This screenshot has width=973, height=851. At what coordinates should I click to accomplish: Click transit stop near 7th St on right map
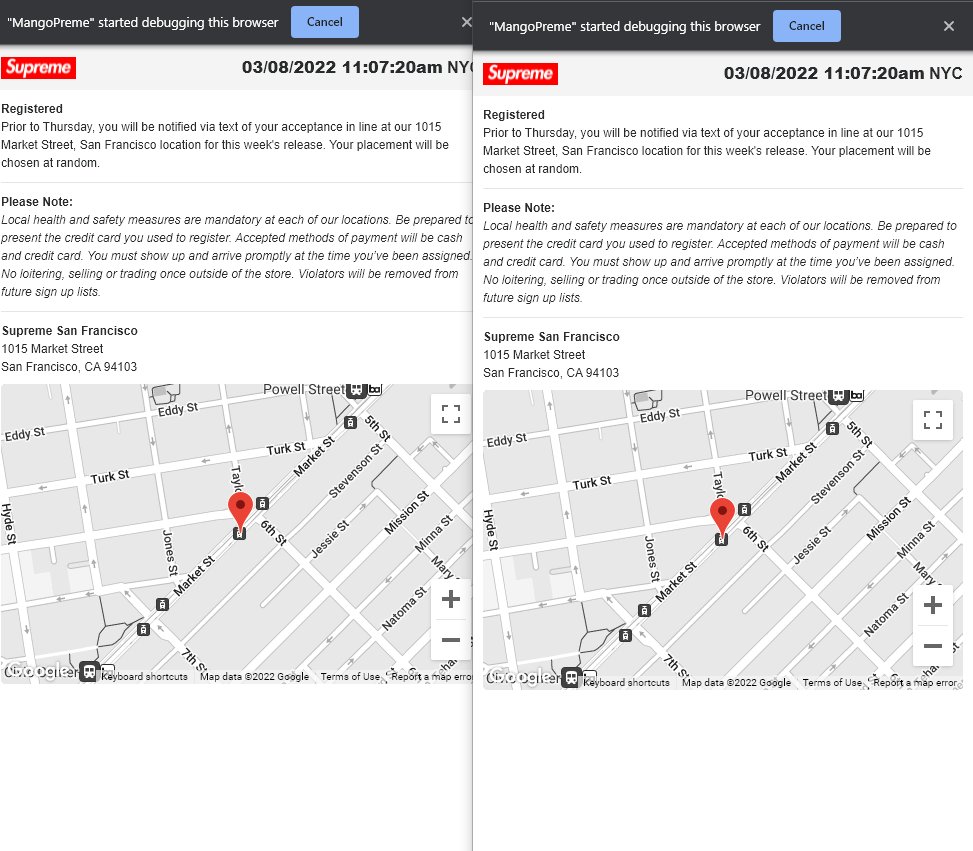click(626, 636)
